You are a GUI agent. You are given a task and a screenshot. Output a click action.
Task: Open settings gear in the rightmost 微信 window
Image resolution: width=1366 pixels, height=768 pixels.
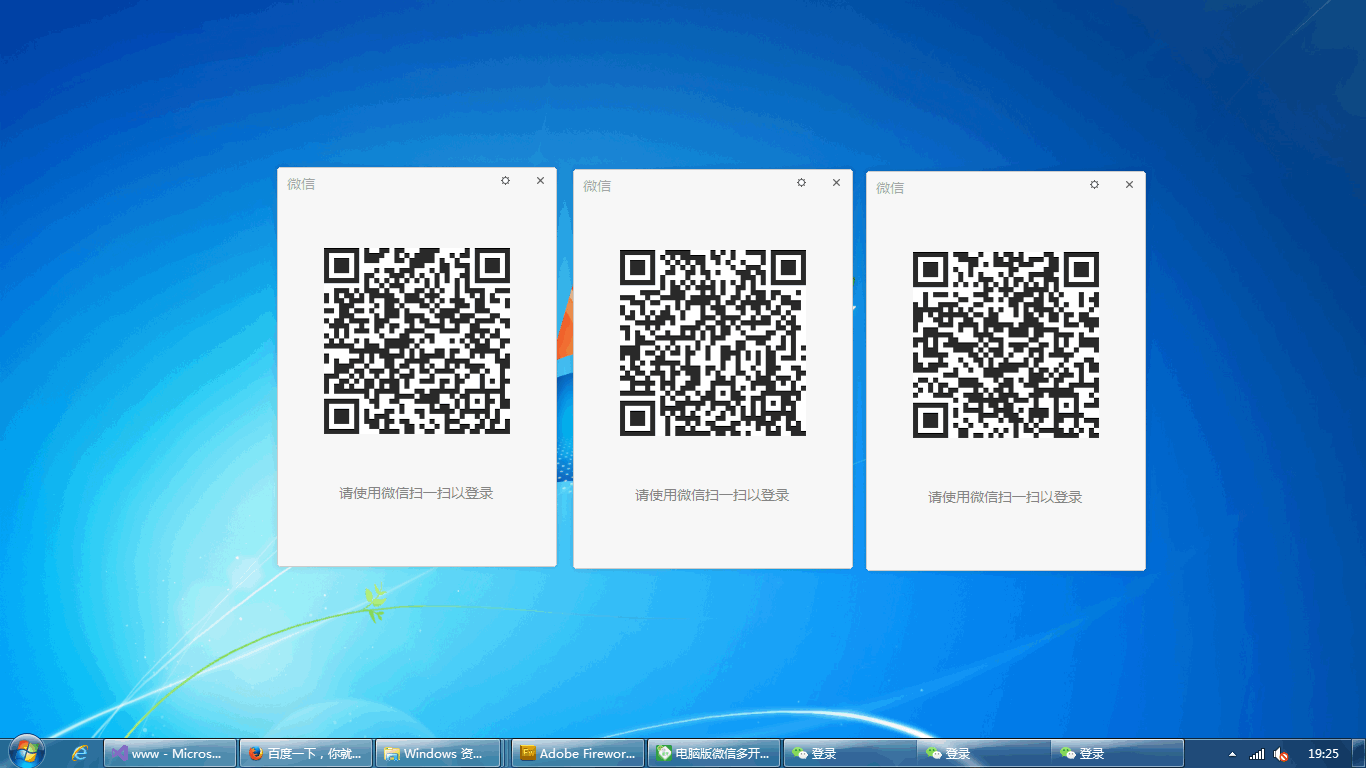[1094, 185]
